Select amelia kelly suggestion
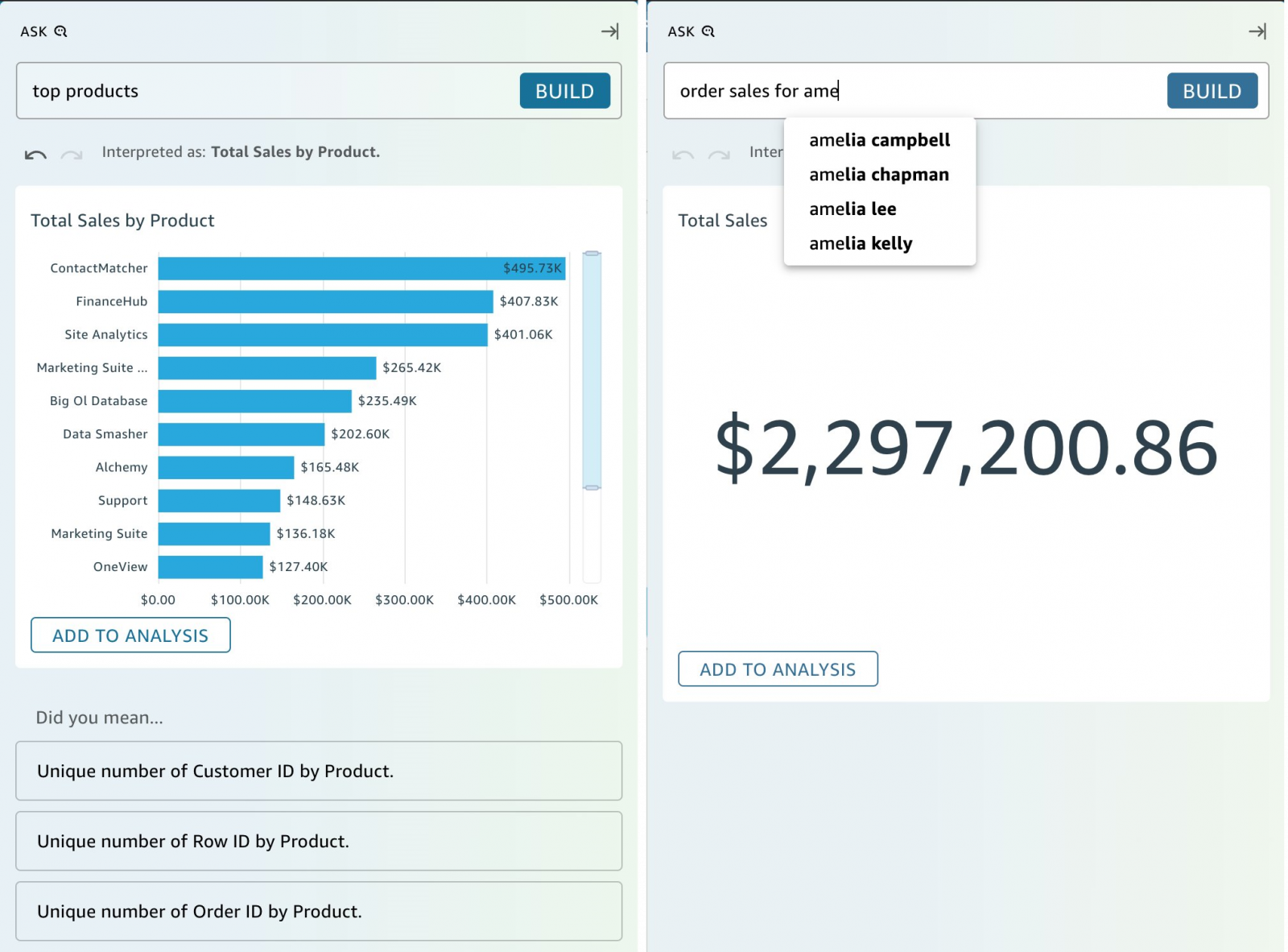 click(860, 243)
